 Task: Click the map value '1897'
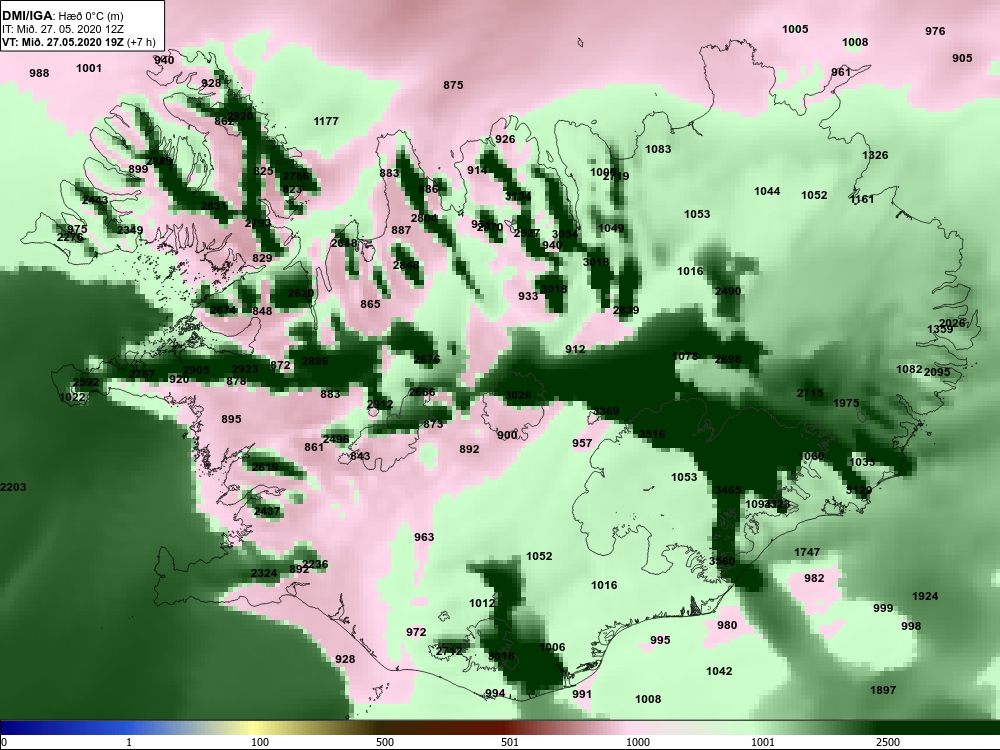pos(883,689)
